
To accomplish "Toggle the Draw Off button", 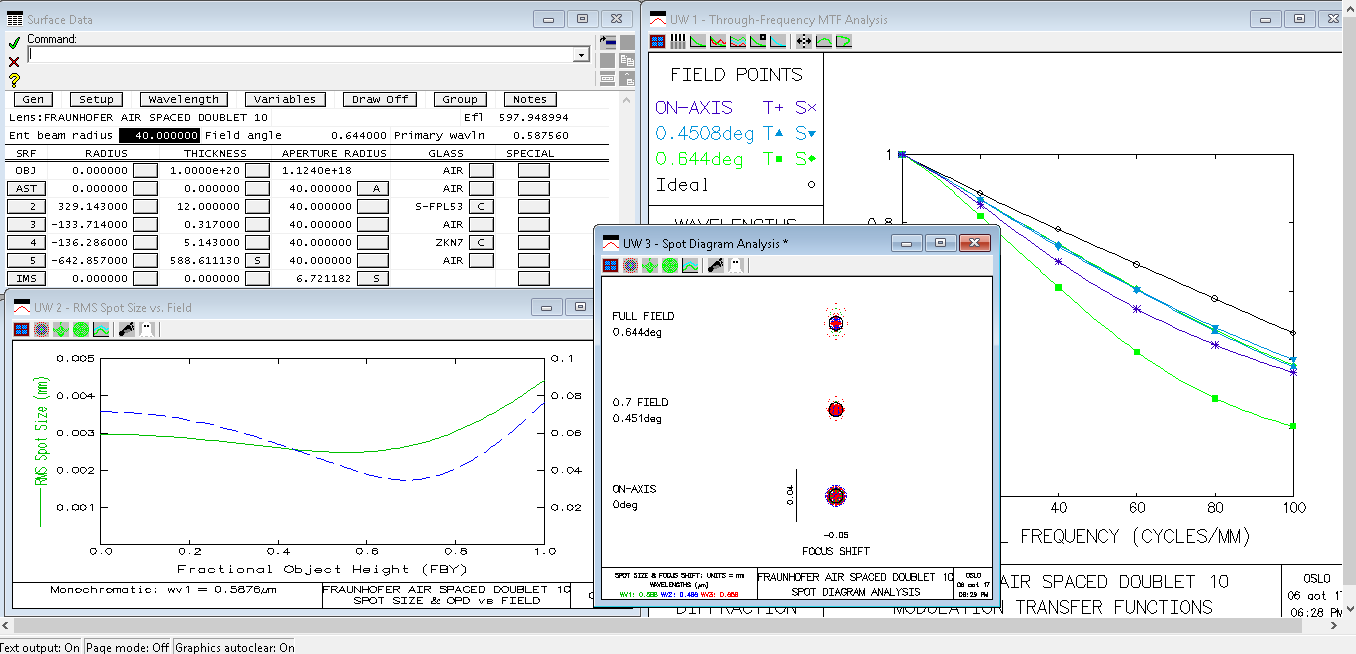I will (x=380, y=99).
